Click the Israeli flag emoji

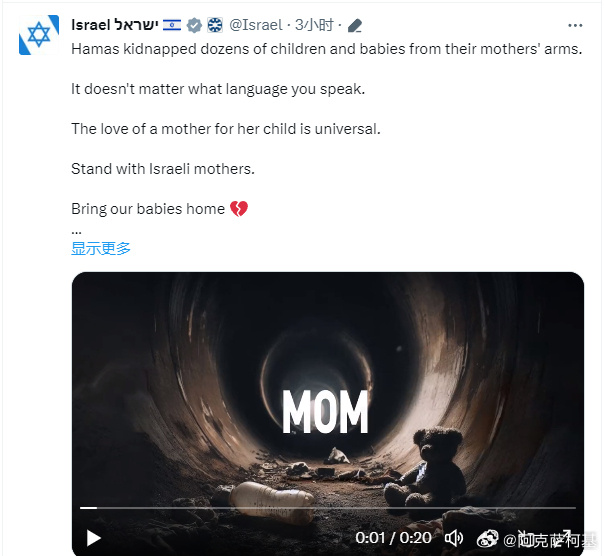coord(172,25)
